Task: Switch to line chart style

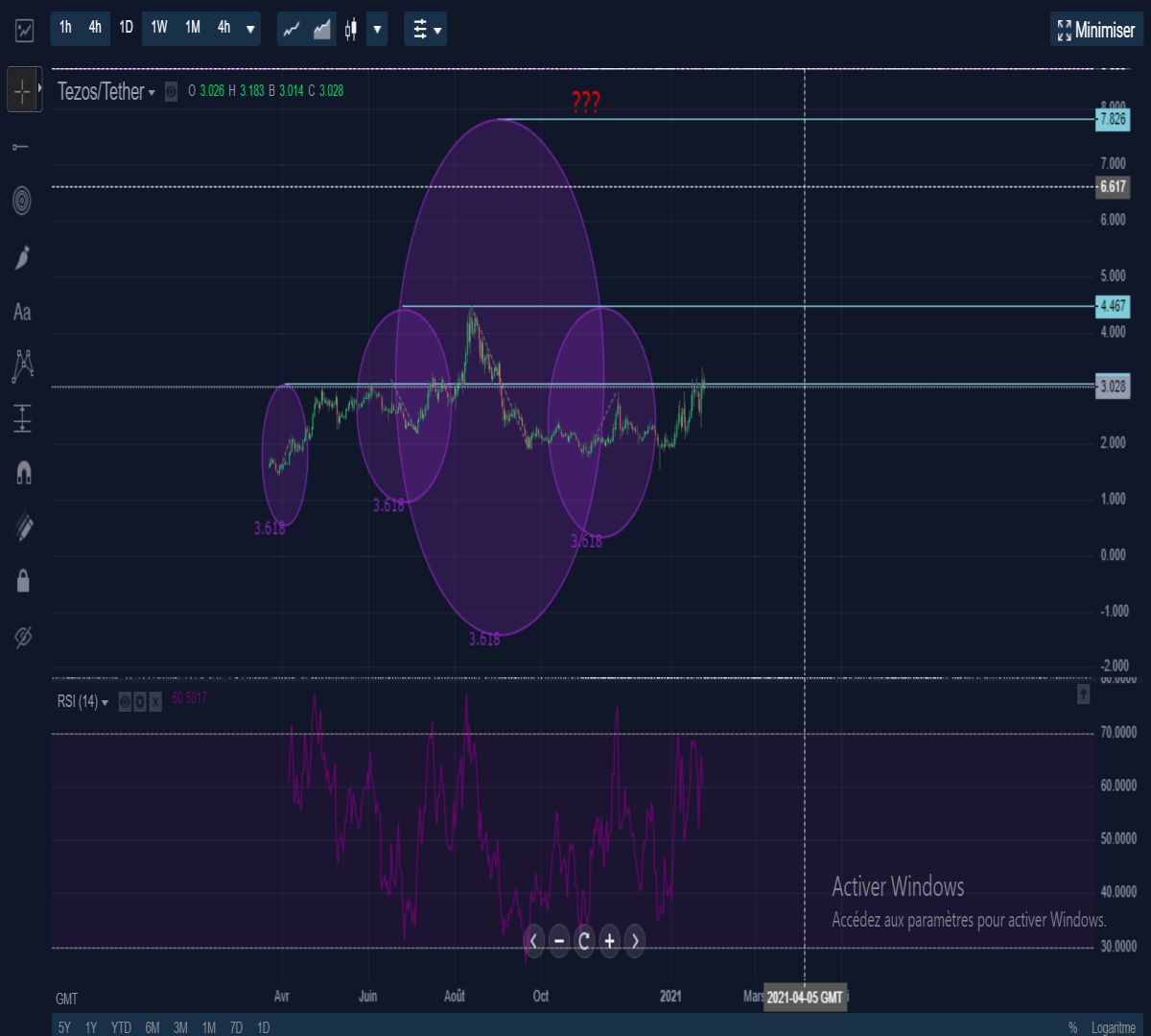Action: point(292,30)
